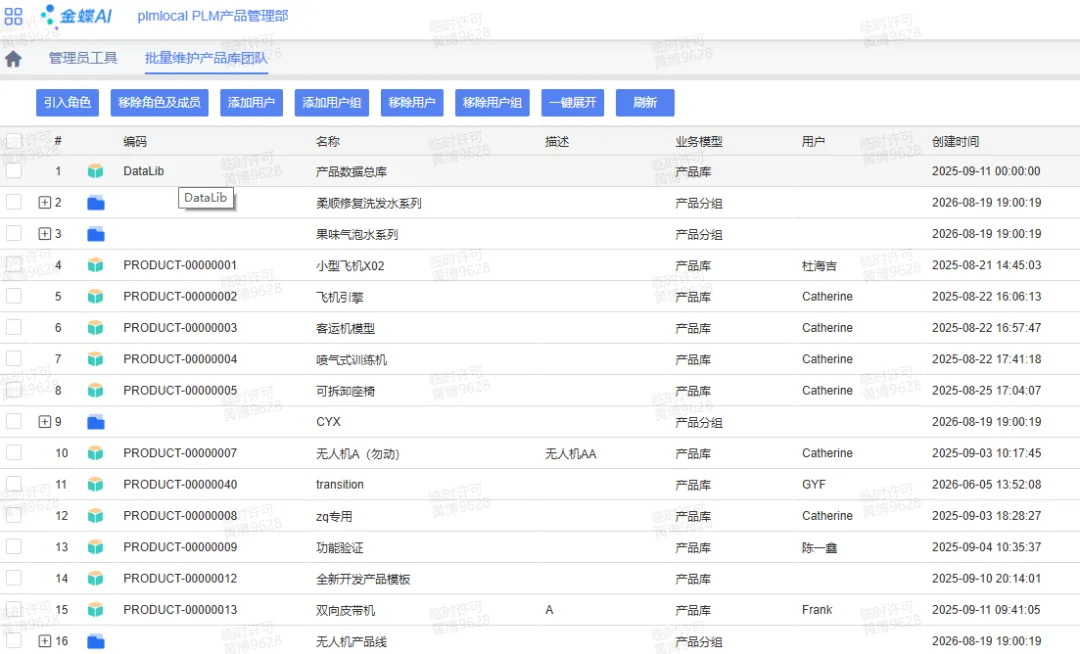Click the name cell zq专用
Screen dimensions: 1080x654
click(334, 516)
